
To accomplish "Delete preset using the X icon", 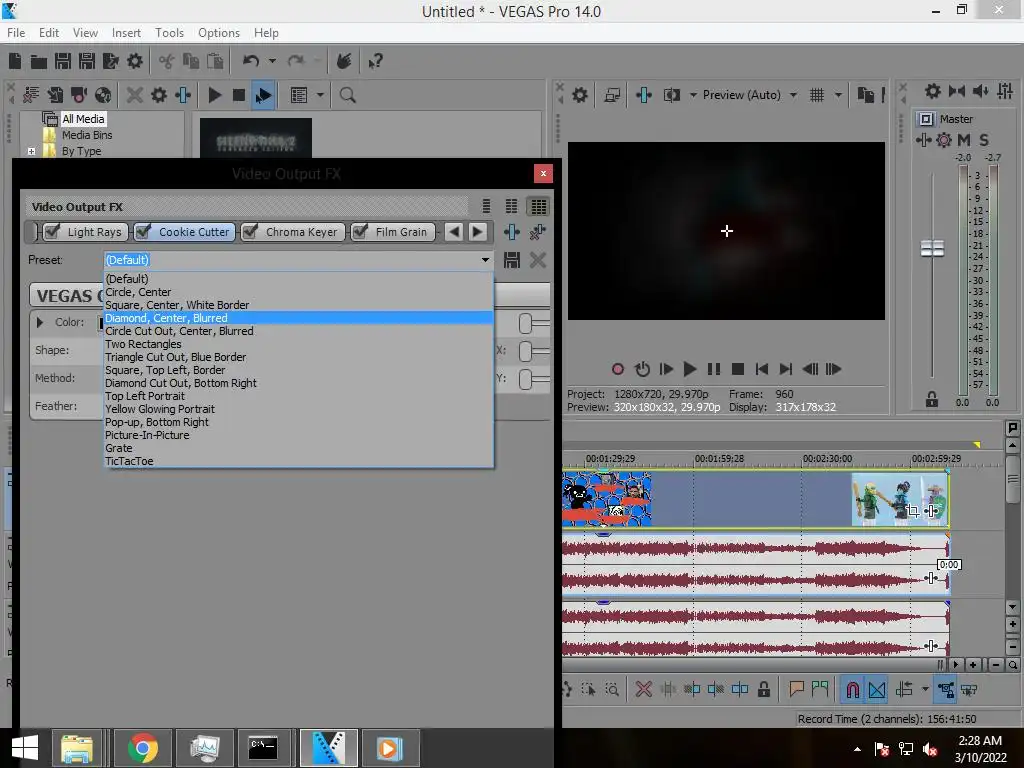I will [538, 261].
